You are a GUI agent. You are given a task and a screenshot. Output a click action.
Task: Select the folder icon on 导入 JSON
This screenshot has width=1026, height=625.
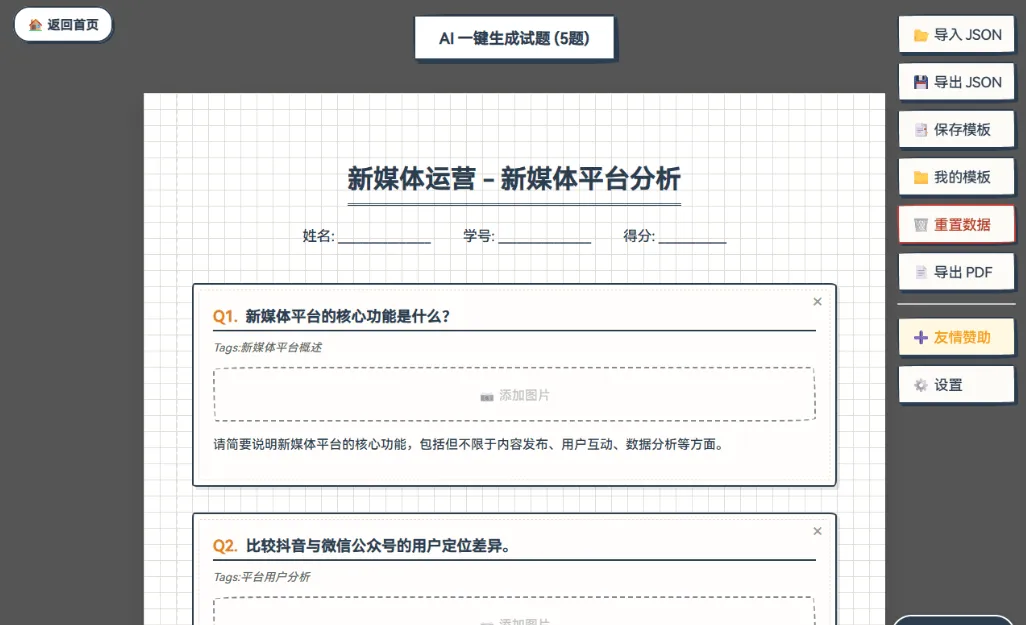[922, 33]
